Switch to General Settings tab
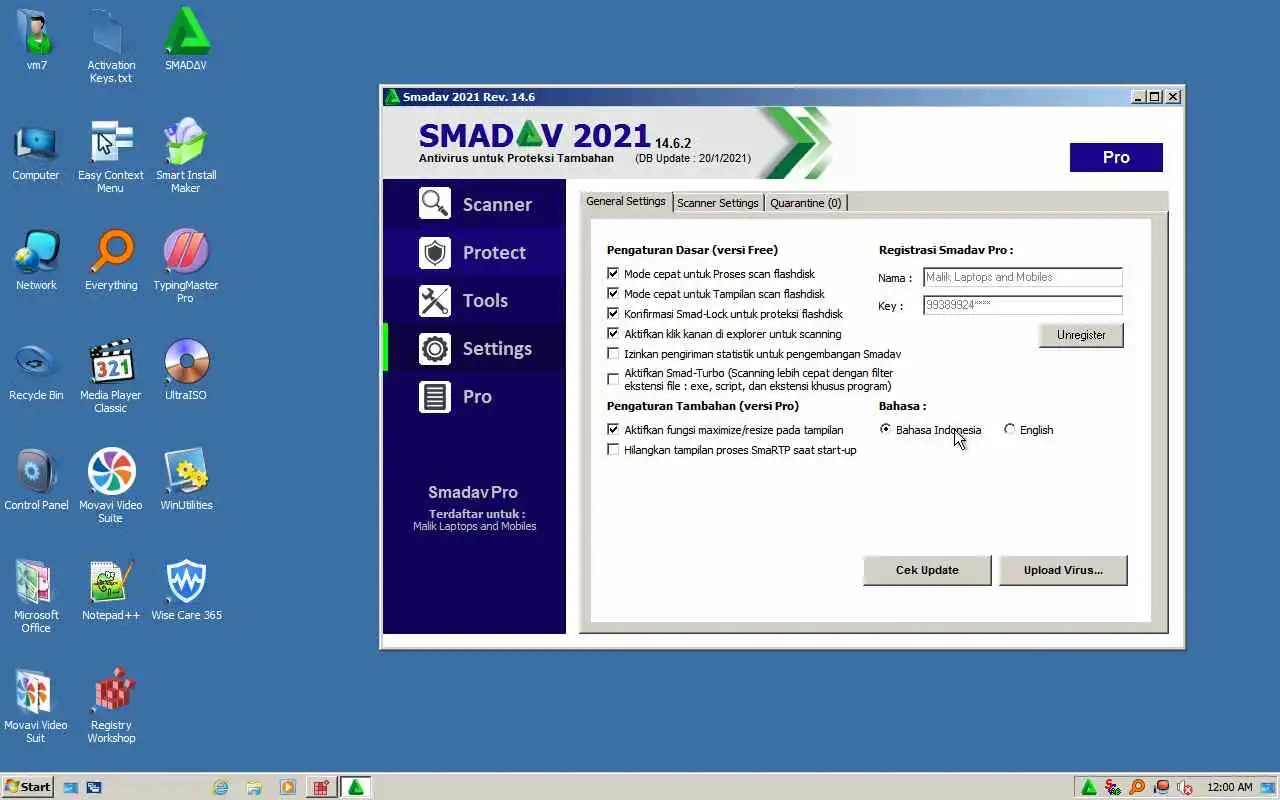Image resolution: width=1280 pixels, height=800 pixels. click(x=626, y=201)
